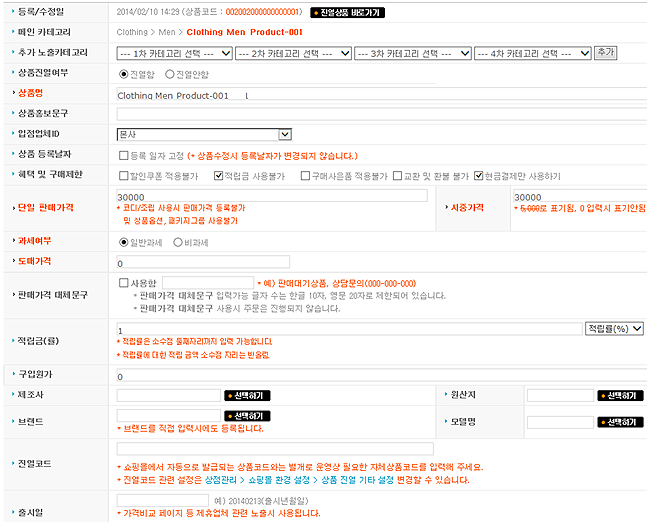Click 선택하기 next to 원산지 field

click(620, 395)
